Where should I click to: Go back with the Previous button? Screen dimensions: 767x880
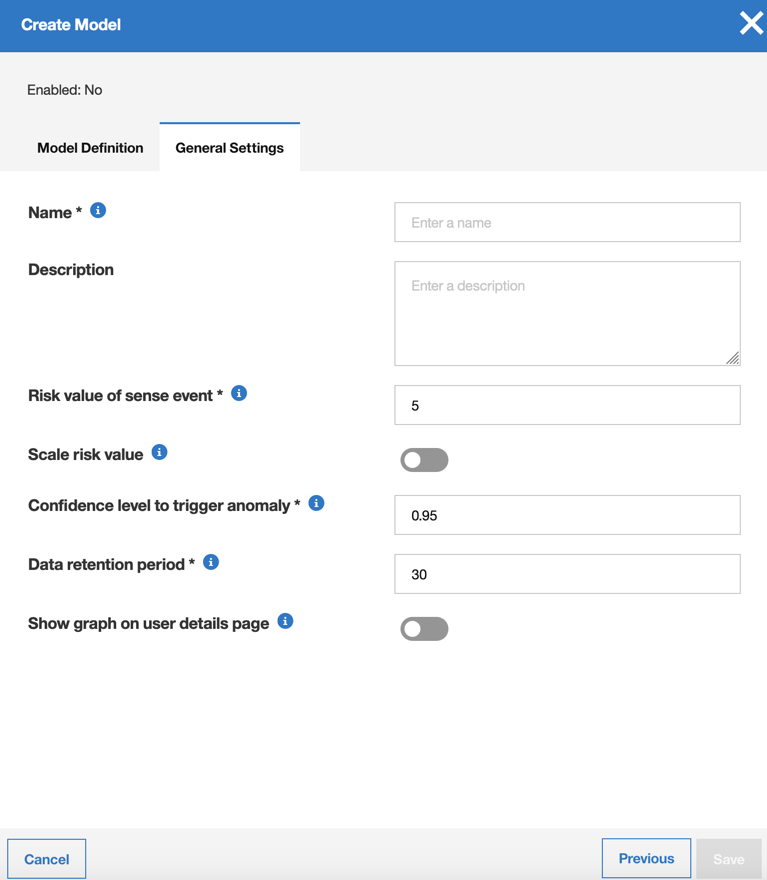click(646, 858)
